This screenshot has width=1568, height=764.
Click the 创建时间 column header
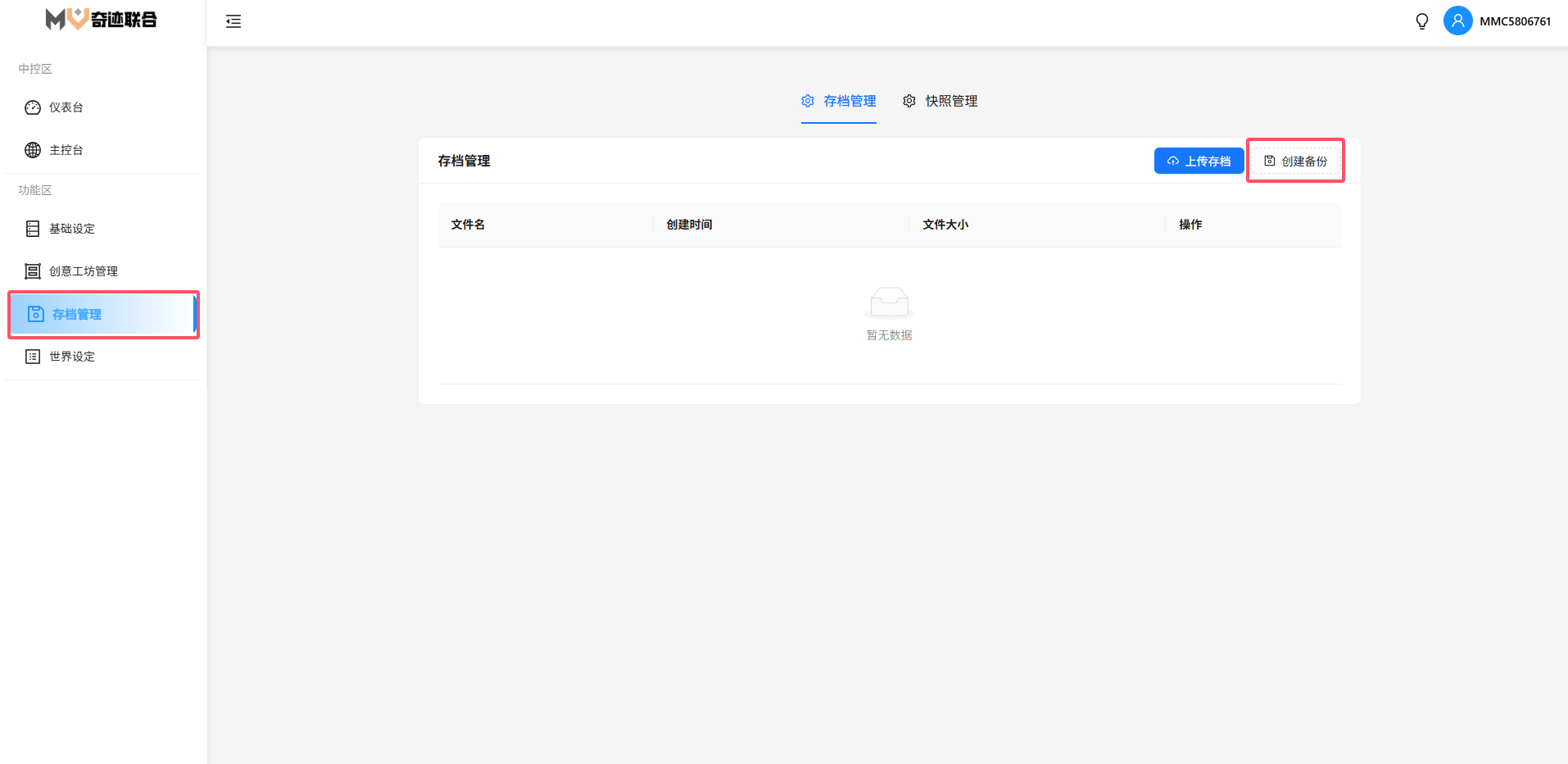(689, 225)
